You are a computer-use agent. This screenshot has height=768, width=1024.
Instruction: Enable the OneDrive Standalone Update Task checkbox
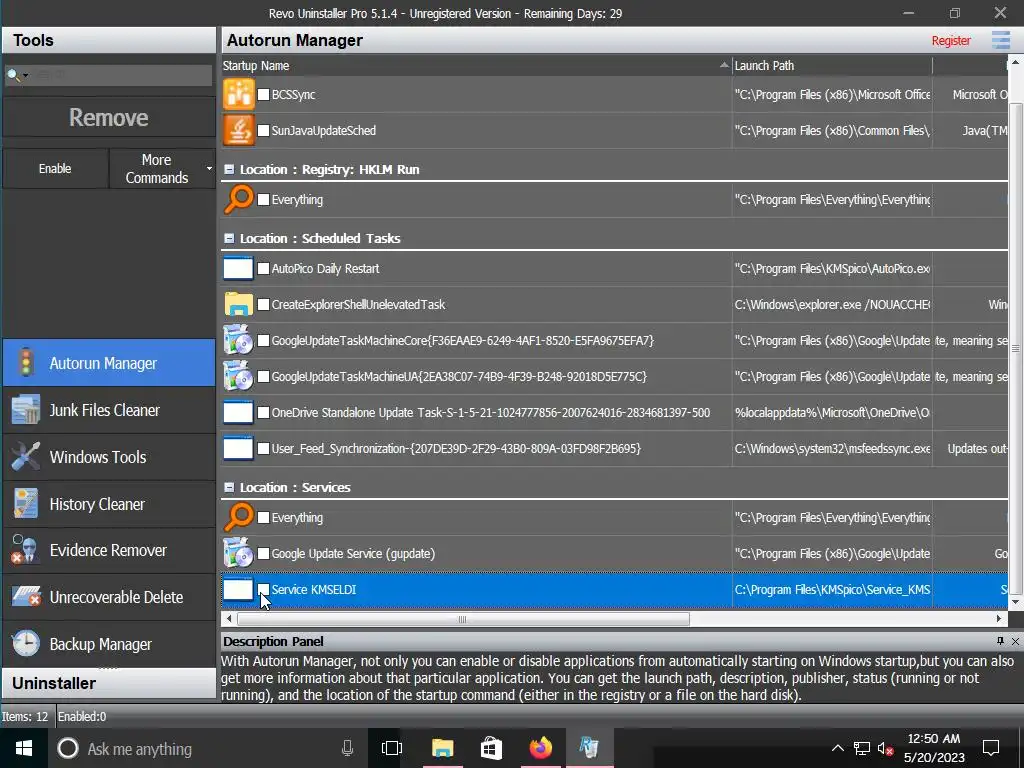click(x=263, y=413)
